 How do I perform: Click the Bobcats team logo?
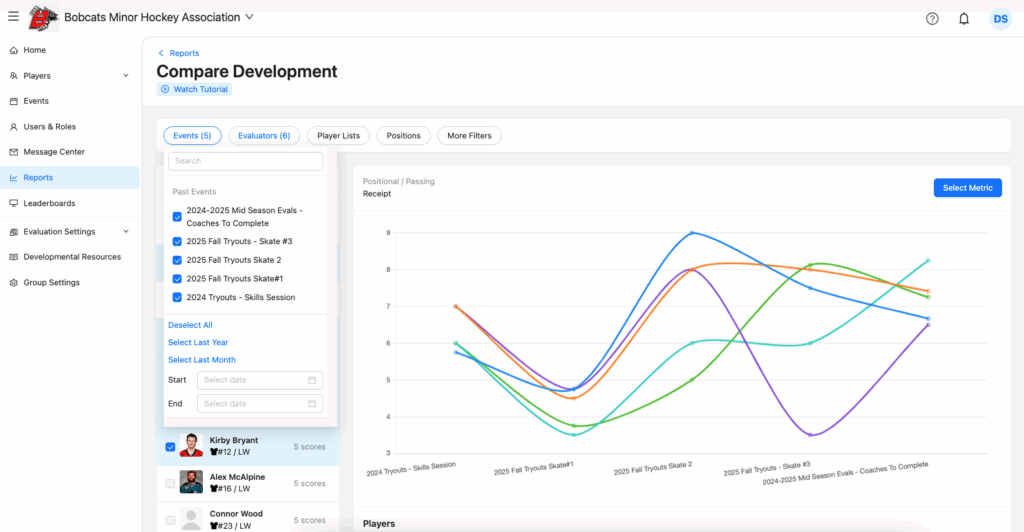pos(42,18)
